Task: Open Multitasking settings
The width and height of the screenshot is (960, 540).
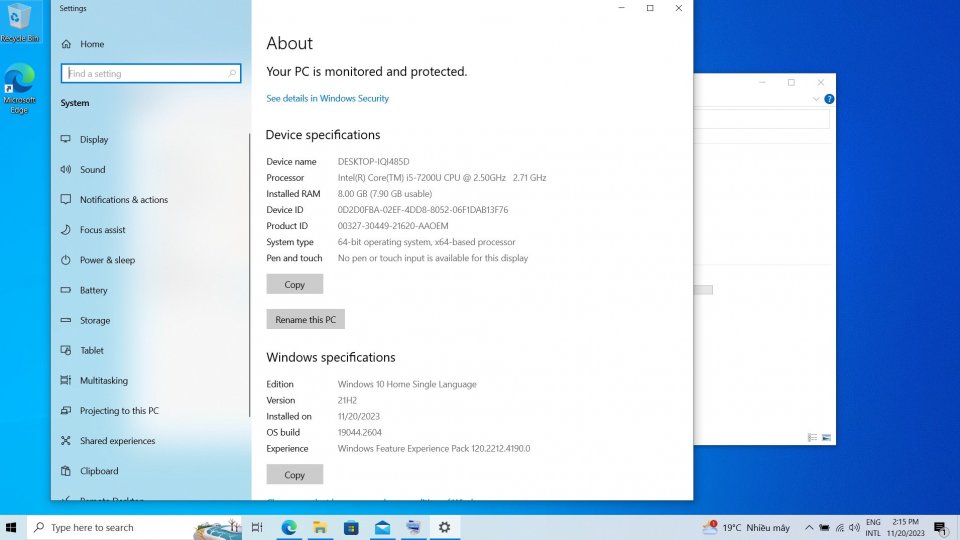Action: tap(103, 381)
